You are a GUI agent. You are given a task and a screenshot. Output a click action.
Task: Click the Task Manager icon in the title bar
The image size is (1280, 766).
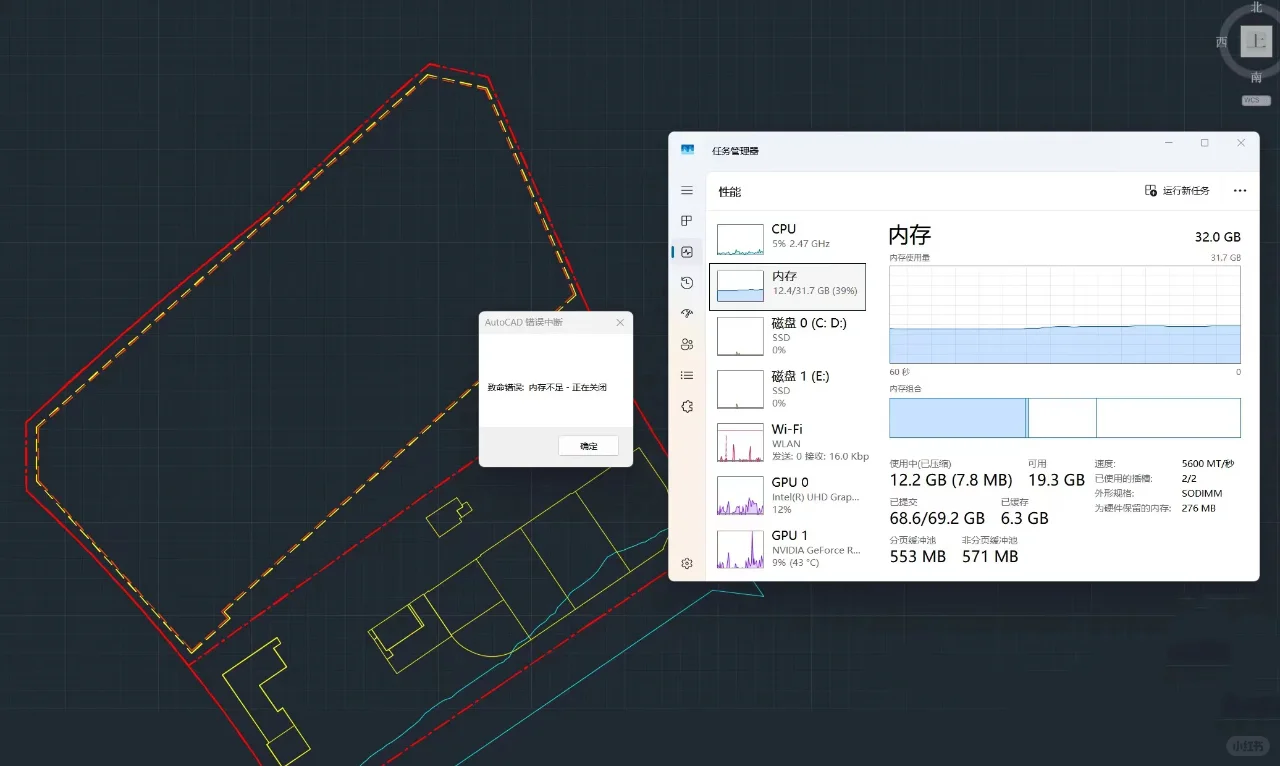[687, 148]
